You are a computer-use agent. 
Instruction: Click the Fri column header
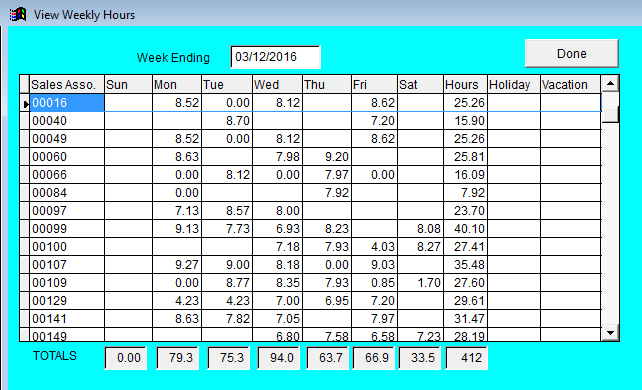[x=375, y=84]
